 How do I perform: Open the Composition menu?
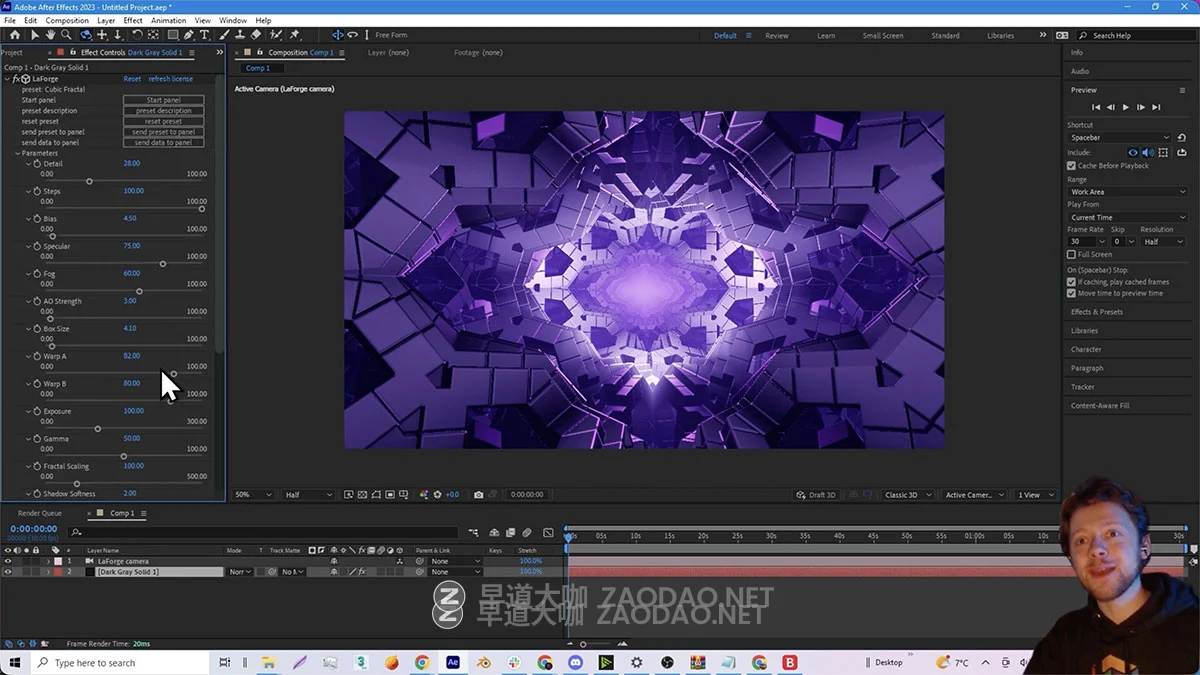67,19
